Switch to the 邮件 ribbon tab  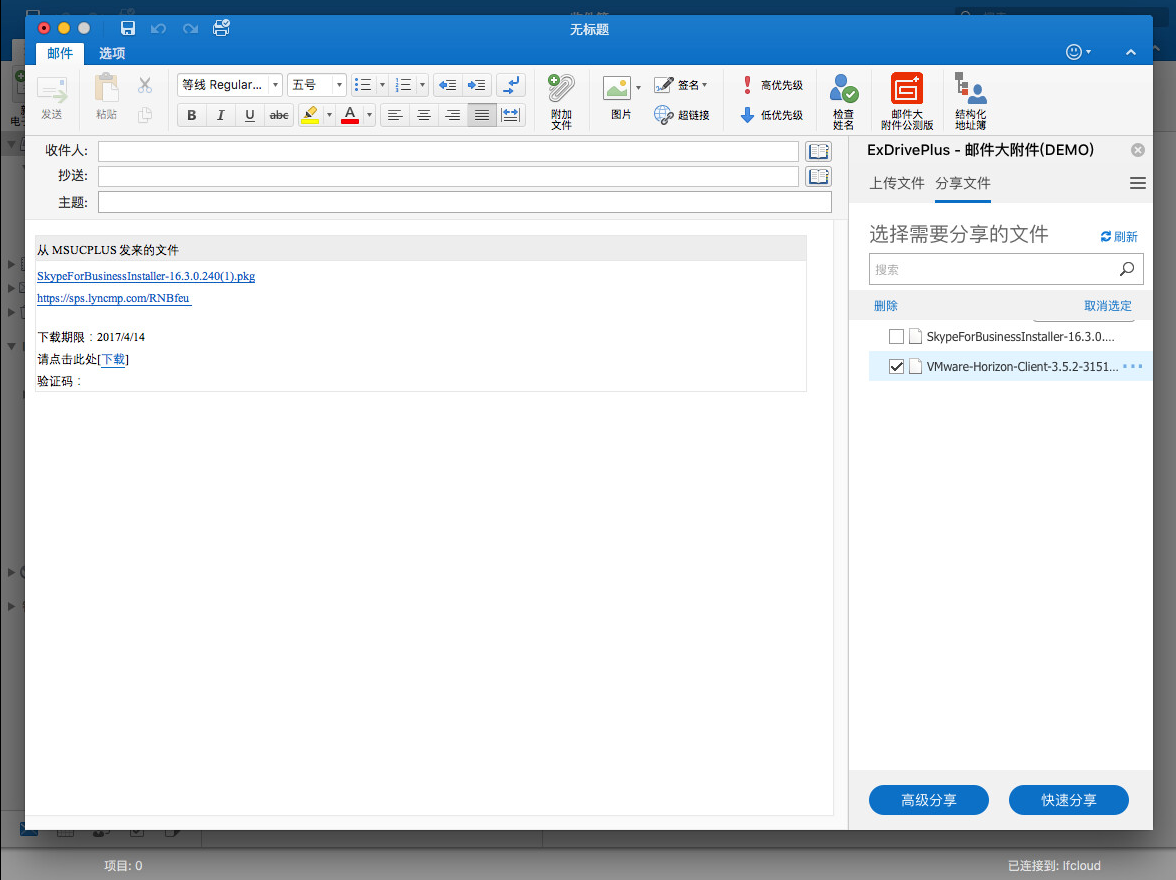coord(60,53)
